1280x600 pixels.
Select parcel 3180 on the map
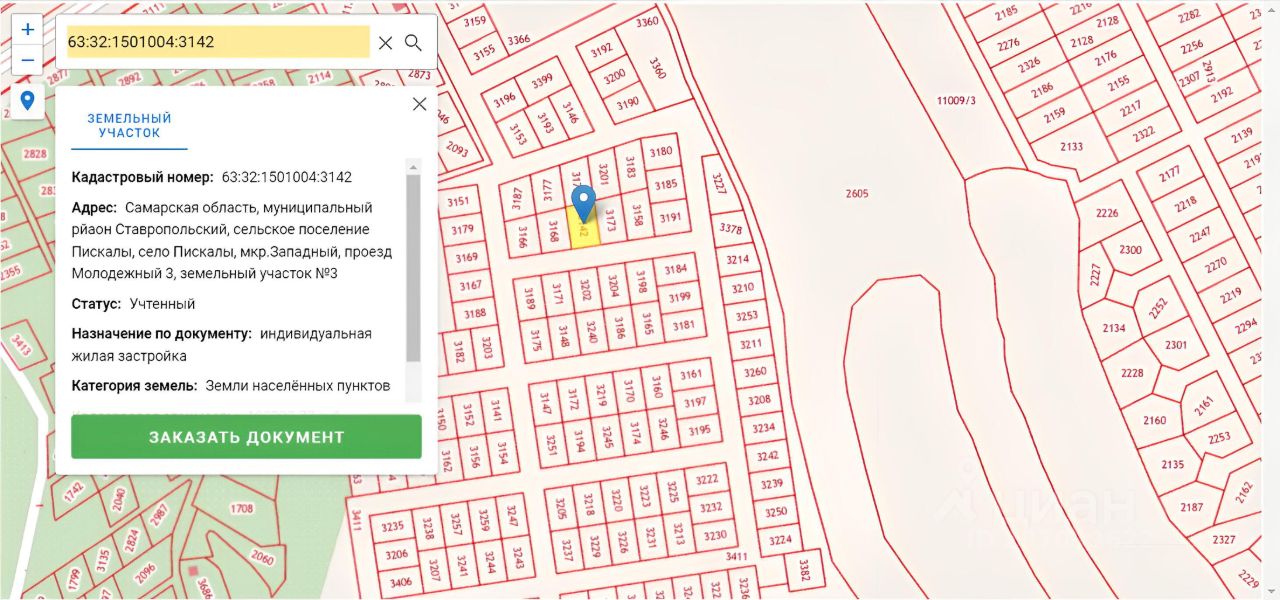(x=661, y=152)
